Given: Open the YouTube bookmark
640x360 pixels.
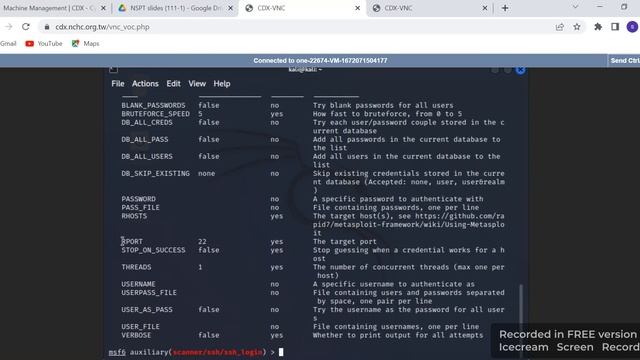Looking at the screenshot, I should [44, 44].
